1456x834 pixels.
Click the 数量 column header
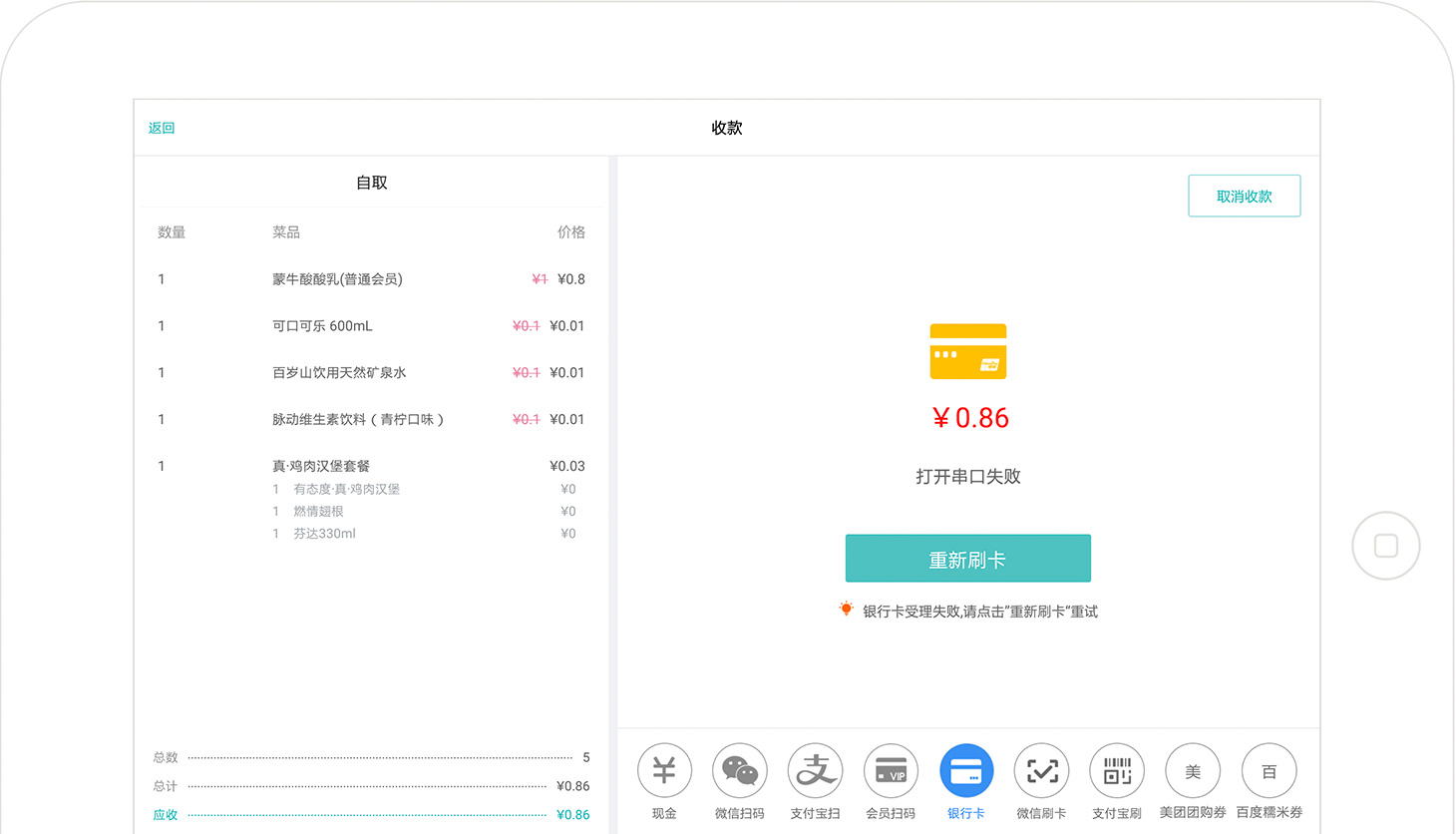(172, 232)
